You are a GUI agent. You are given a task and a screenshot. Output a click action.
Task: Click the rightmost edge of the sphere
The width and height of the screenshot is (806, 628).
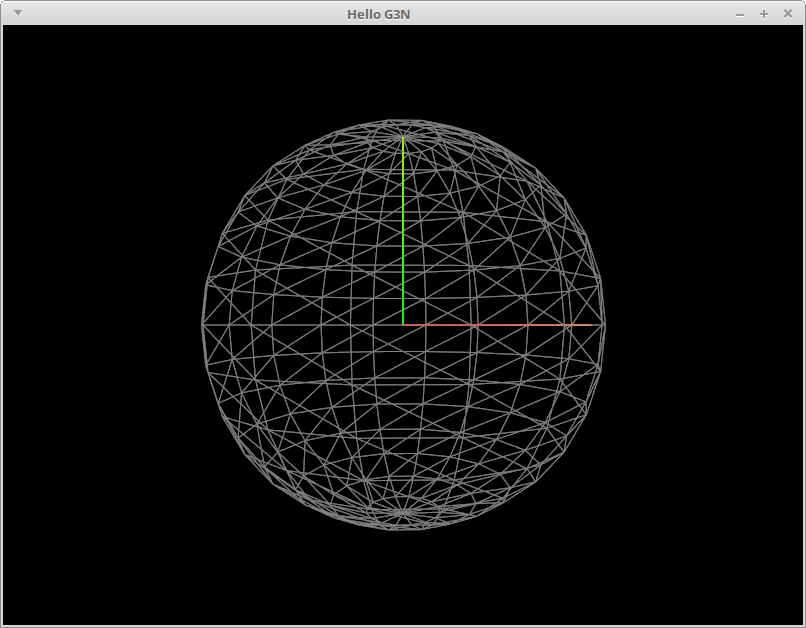[604, 325]
